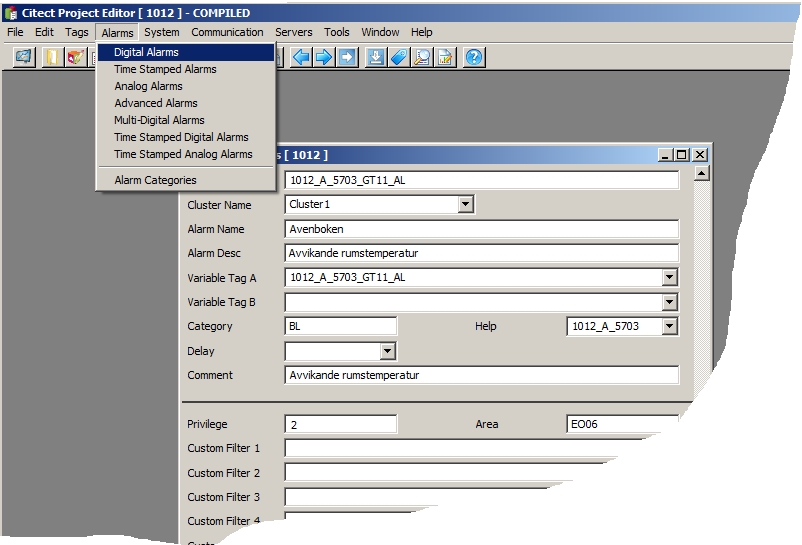Select Advanced Alarms menu entry
The image size is (802, 545).
[x=186, y=103]
